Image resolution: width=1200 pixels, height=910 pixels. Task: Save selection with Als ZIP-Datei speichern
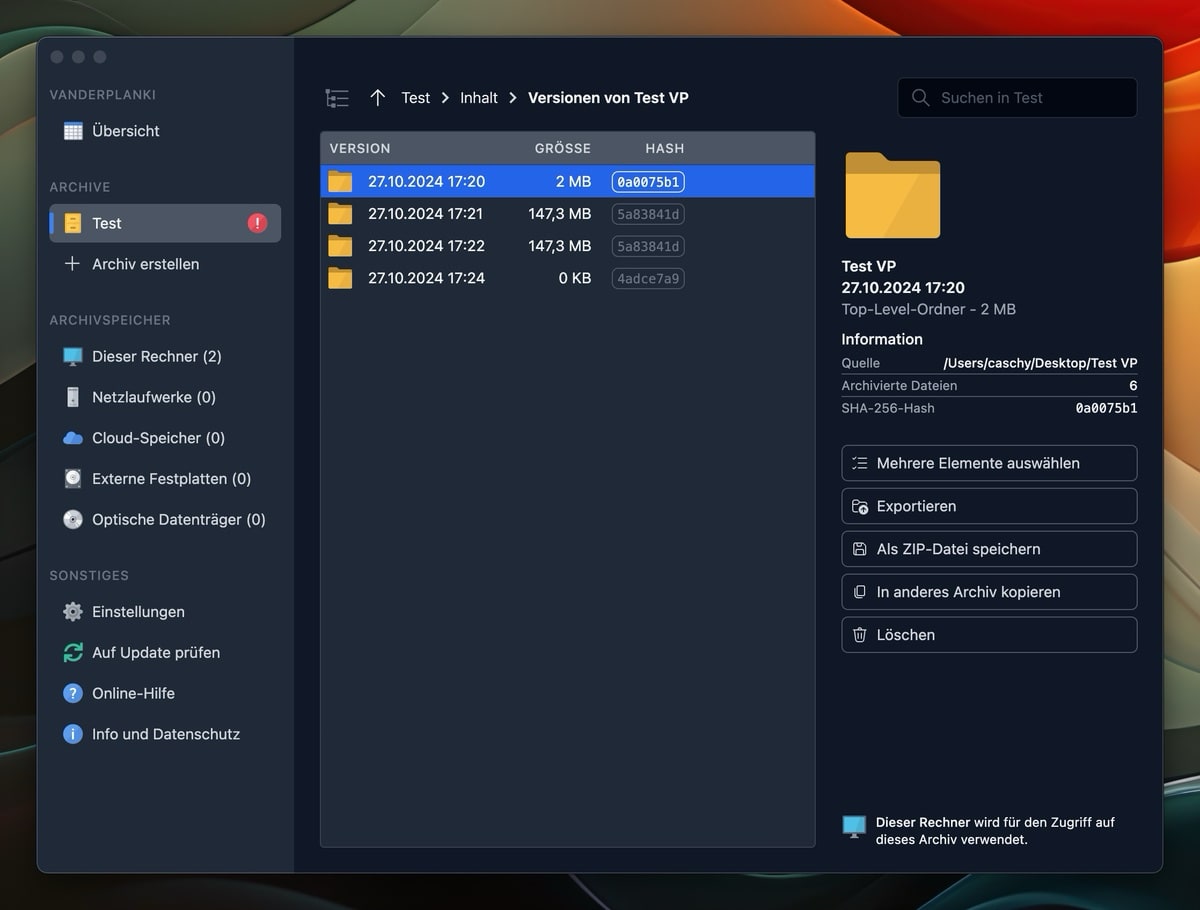pos(988,549)
